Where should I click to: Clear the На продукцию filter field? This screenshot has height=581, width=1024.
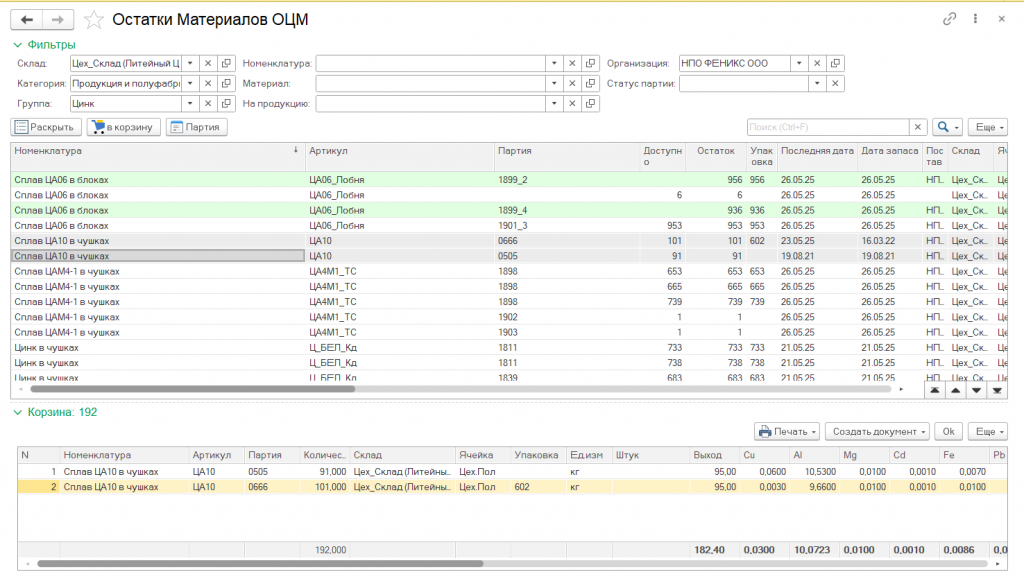click(572, 104)
